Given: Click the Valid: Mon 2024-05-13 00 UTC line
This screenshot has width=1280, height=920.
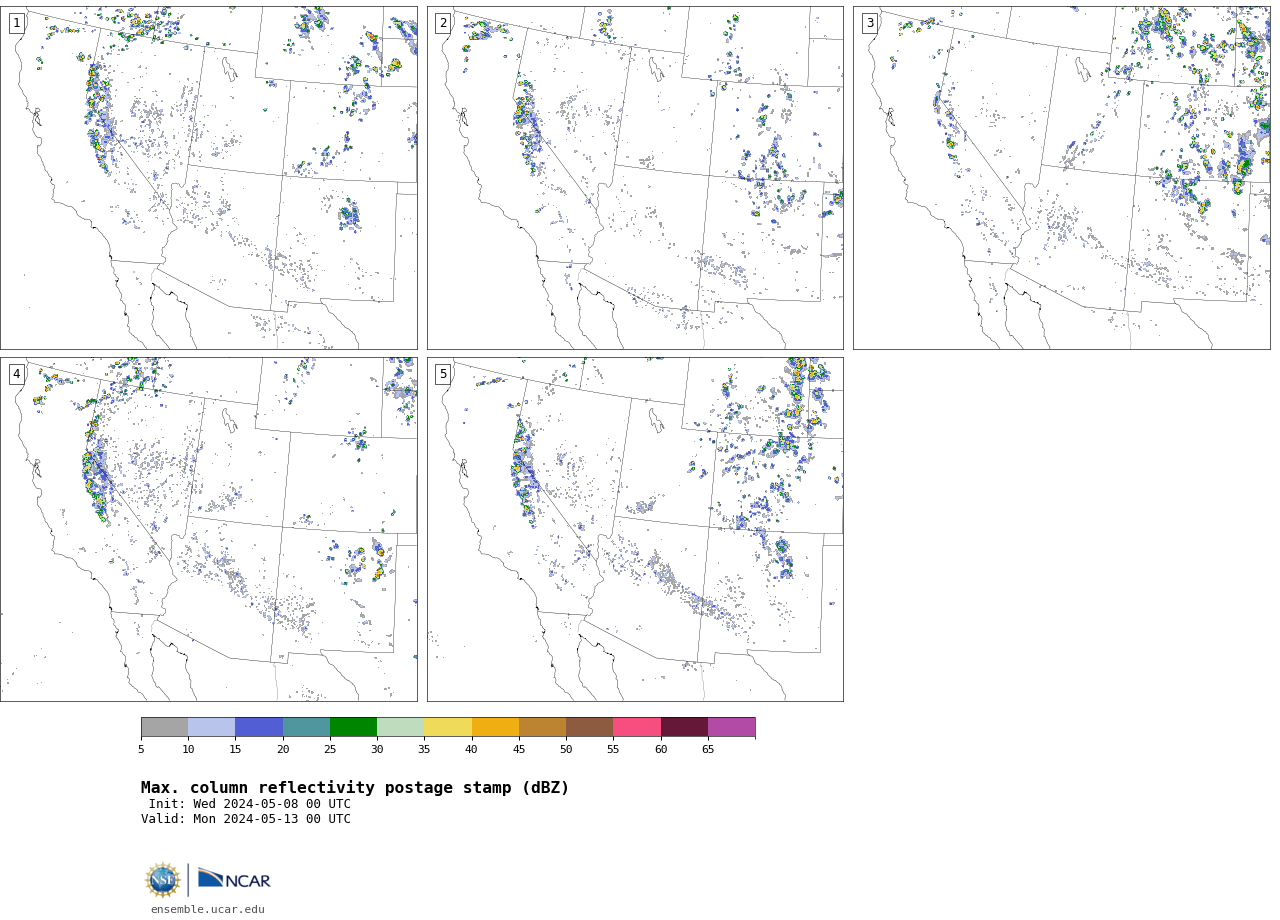Looking at the screenshot, I should click(x=246, y=819).
